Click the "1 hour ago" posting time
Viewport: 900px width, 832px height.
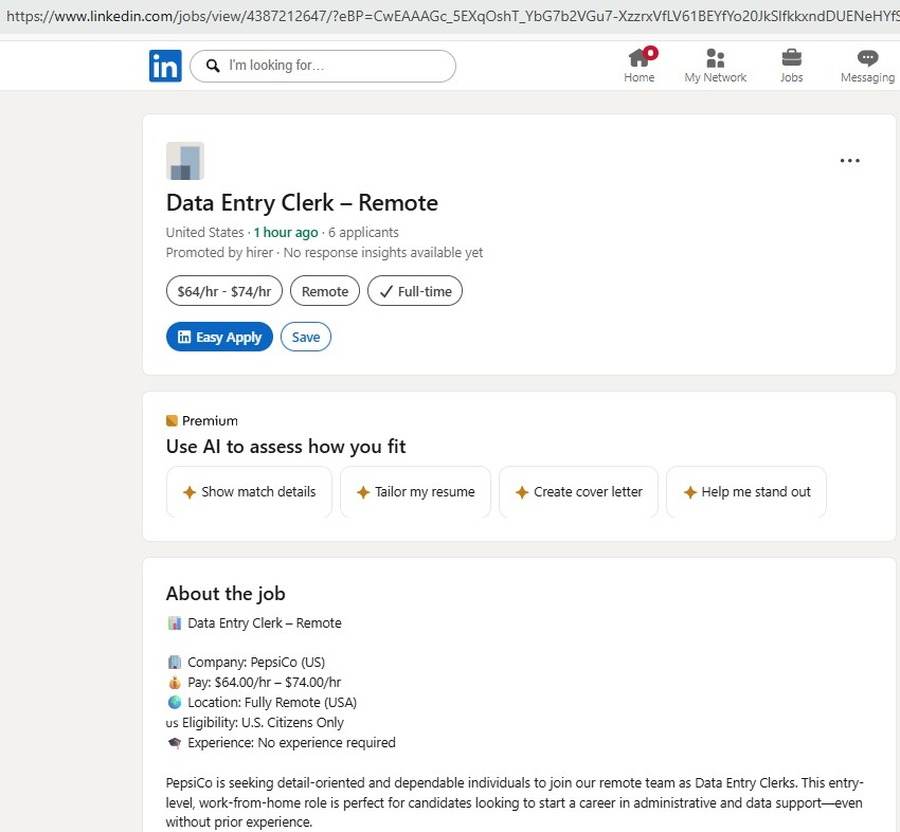pyautogui.click(x=286, y=232)
